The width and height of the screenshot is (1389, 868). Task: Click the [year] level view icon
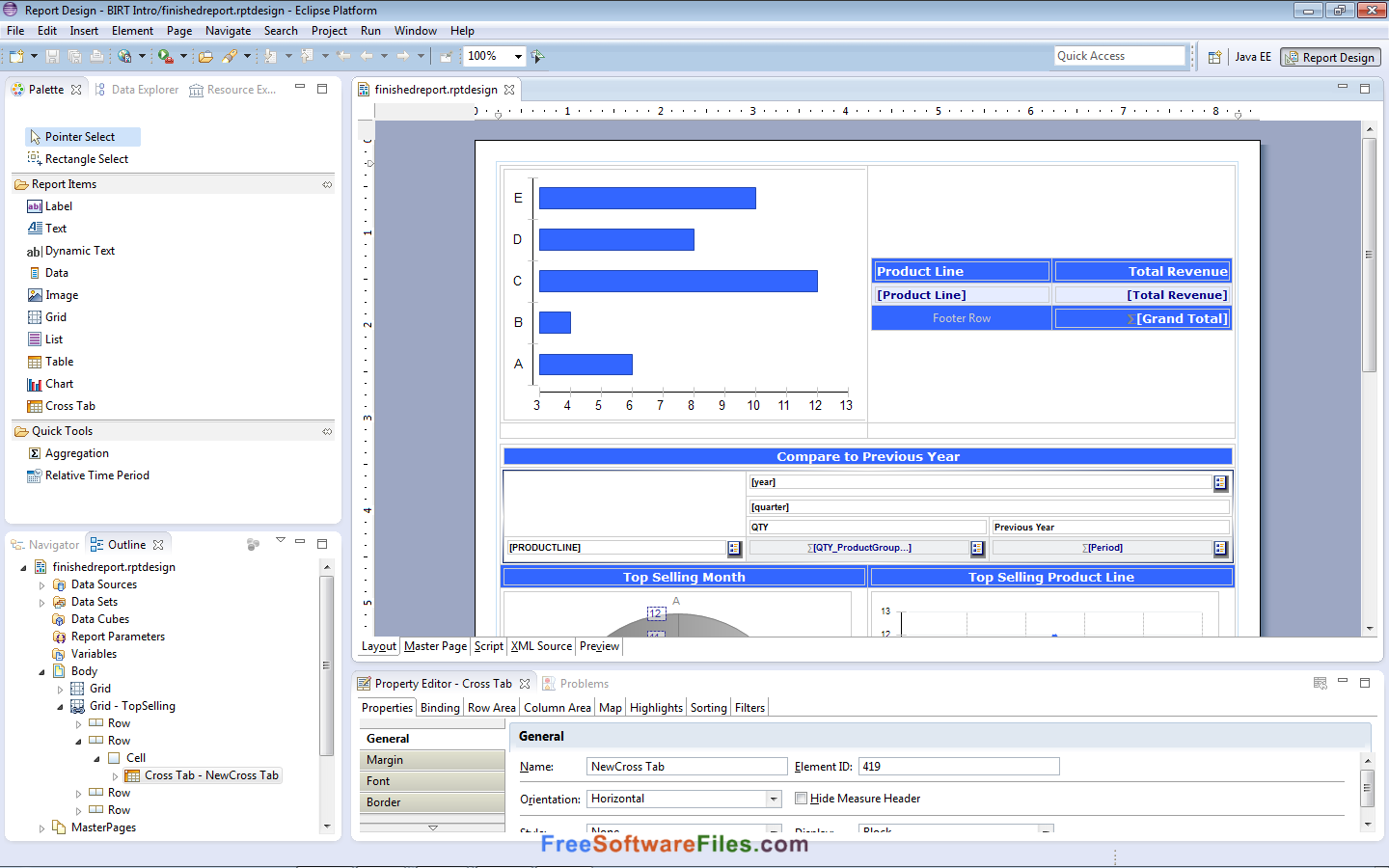(x=1220, y=482)
